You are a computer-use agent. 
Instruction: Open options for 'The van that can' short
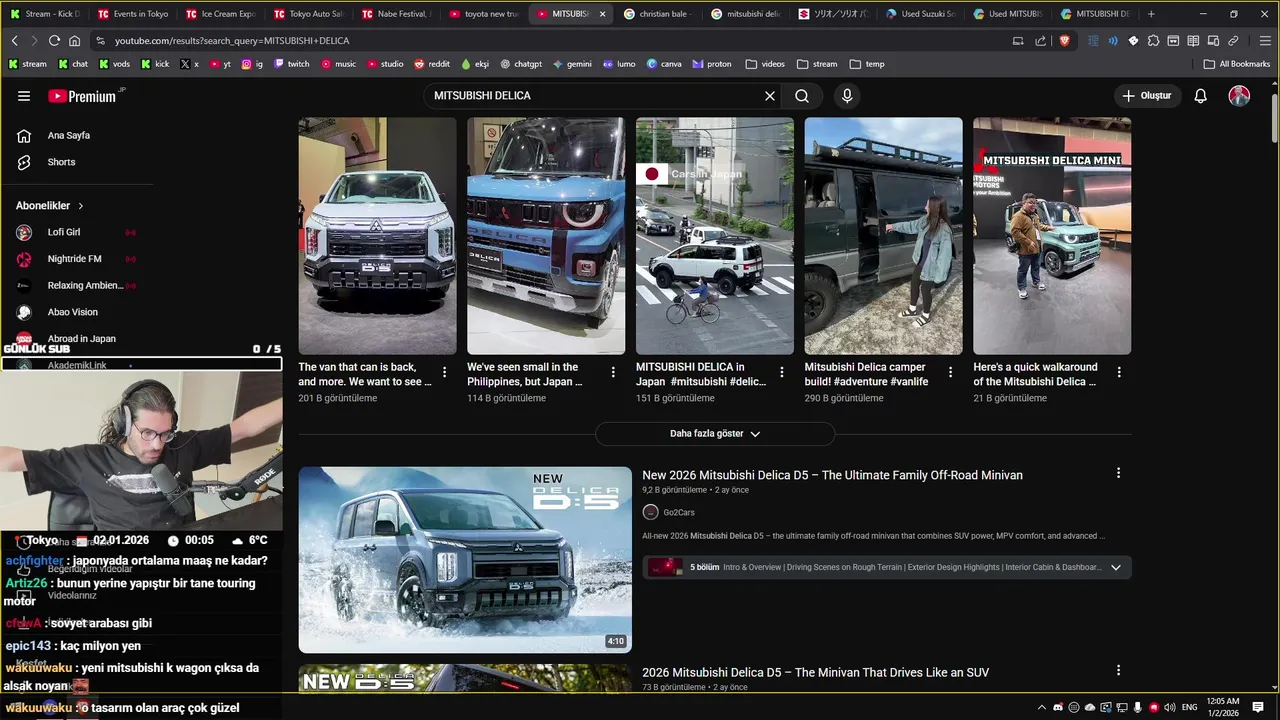[445, 372]
